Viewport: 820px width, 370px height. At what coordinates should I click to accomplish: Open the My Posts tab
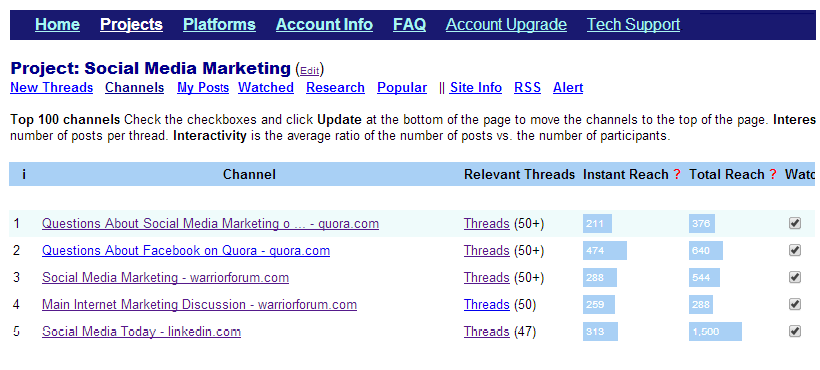(203, 88)
